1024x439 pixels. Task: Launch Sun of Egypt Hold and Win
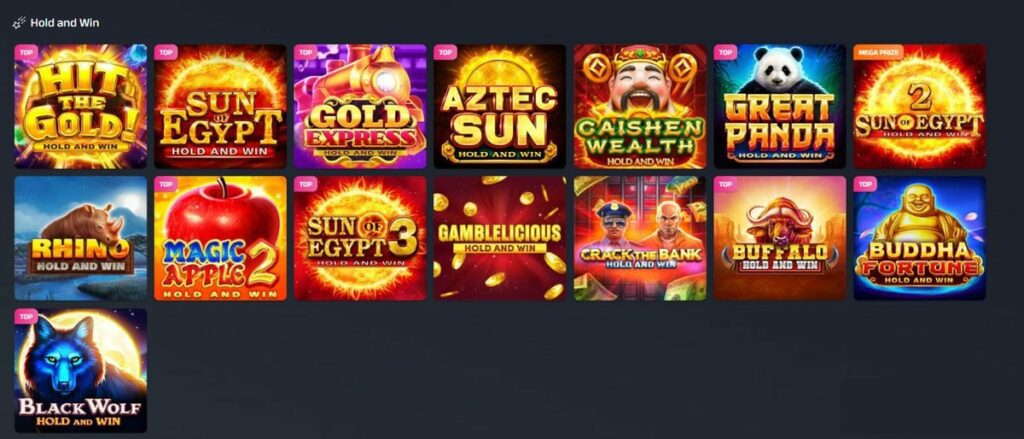point(221,106)
